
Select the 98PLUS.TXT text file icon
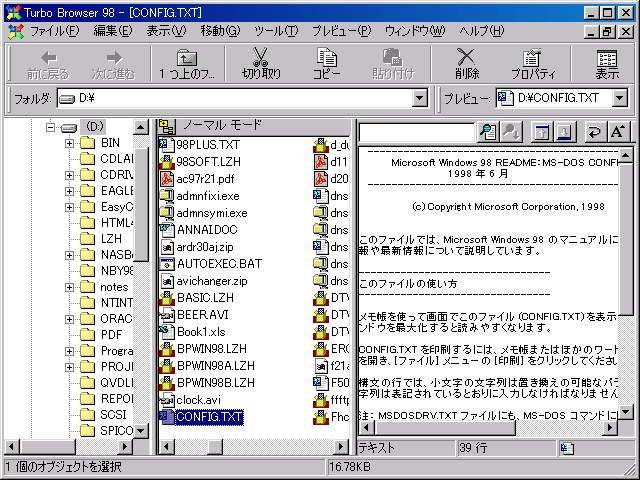(x=166, y=144)
